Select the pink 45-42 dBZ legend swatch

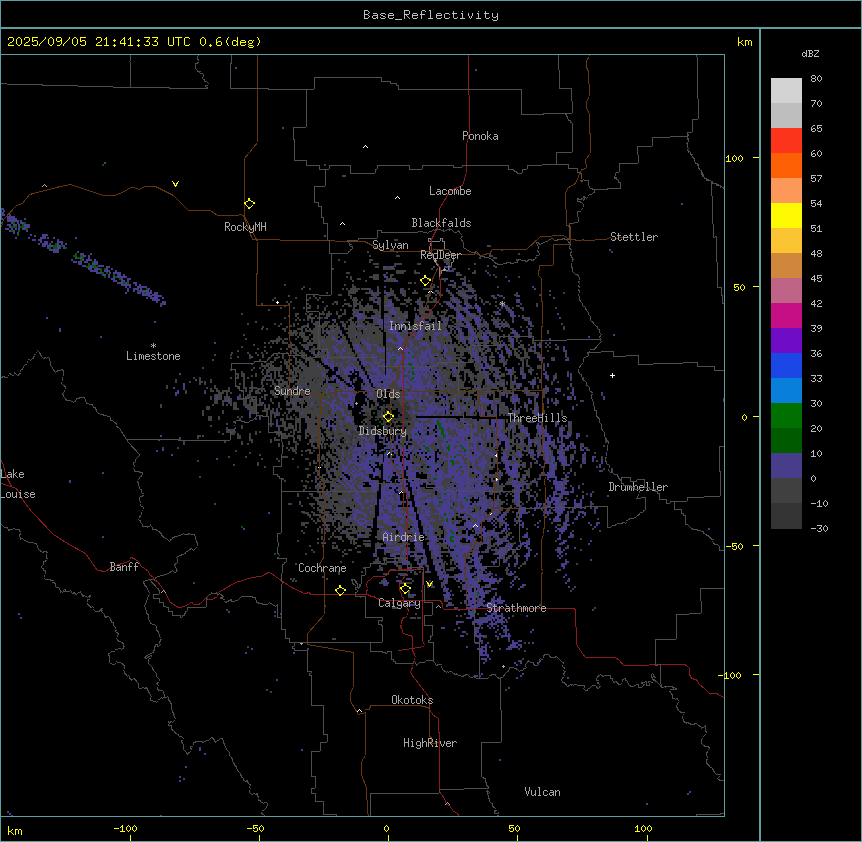click(x=786, y=291)
